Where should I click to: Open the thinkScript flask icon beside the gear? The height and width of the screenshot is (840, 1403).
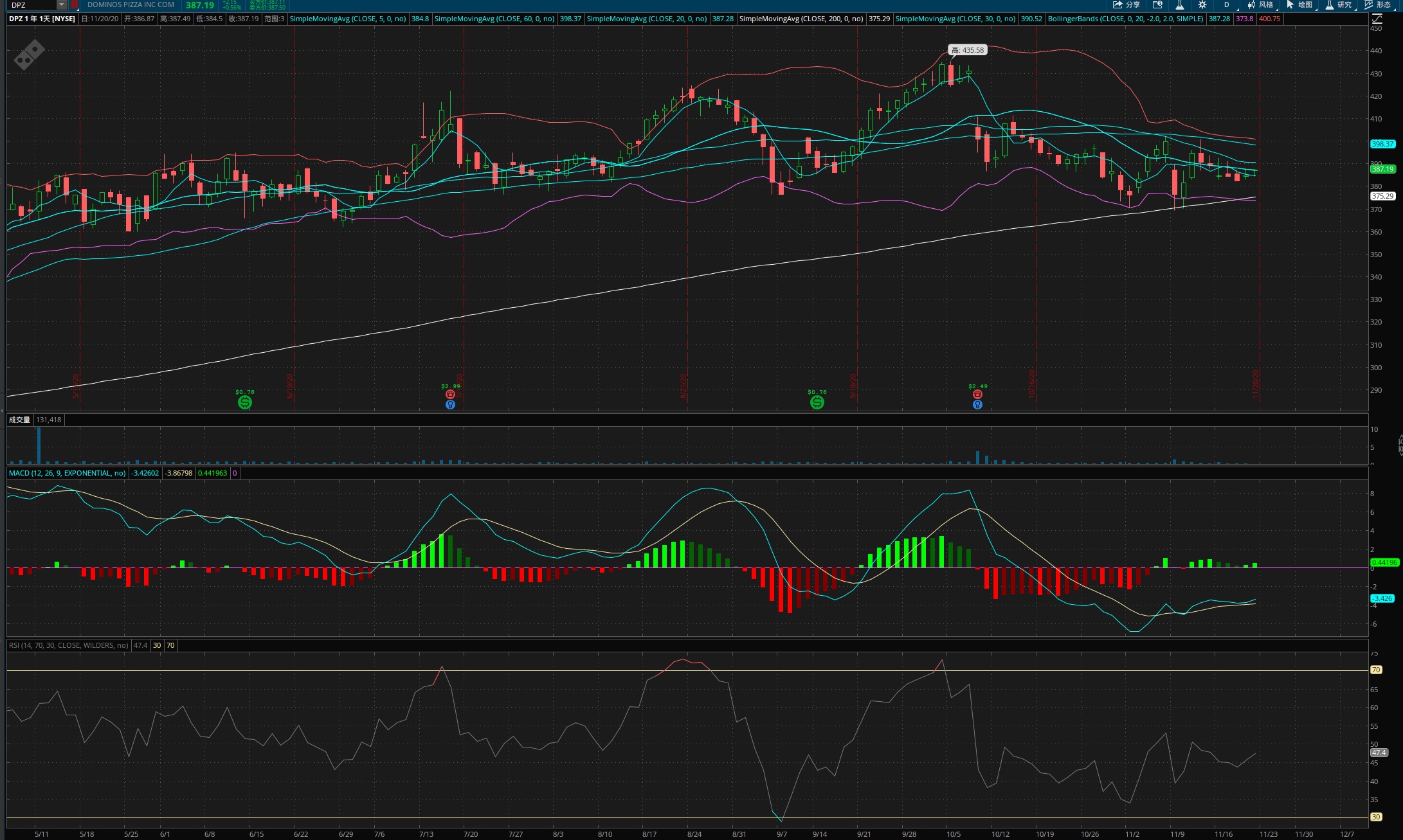pos(1180,4)
